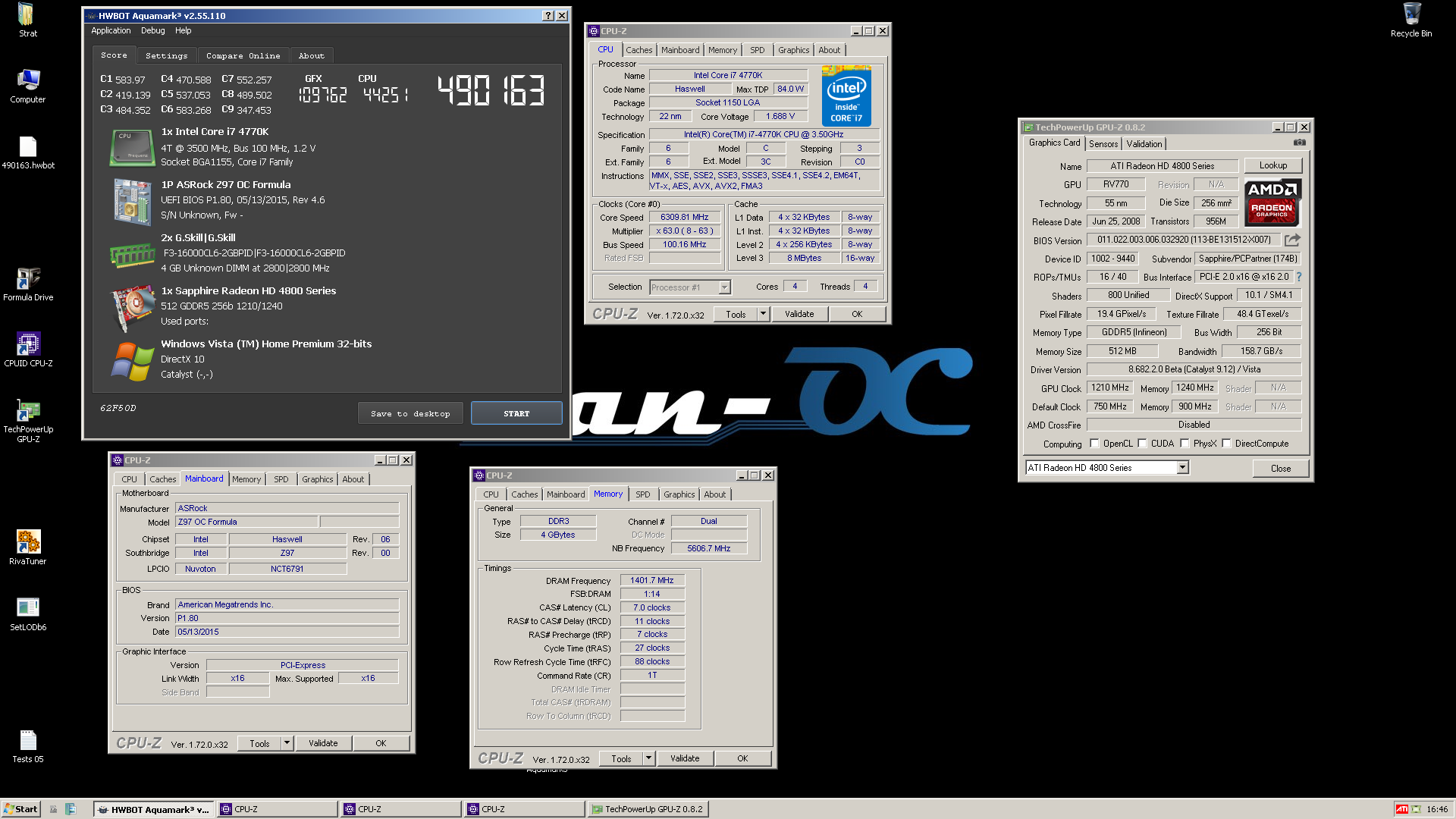Click the Bus Interface question mark icon
The height and width of the screenshot is (819, 1456).
[x=1299, y=277]
